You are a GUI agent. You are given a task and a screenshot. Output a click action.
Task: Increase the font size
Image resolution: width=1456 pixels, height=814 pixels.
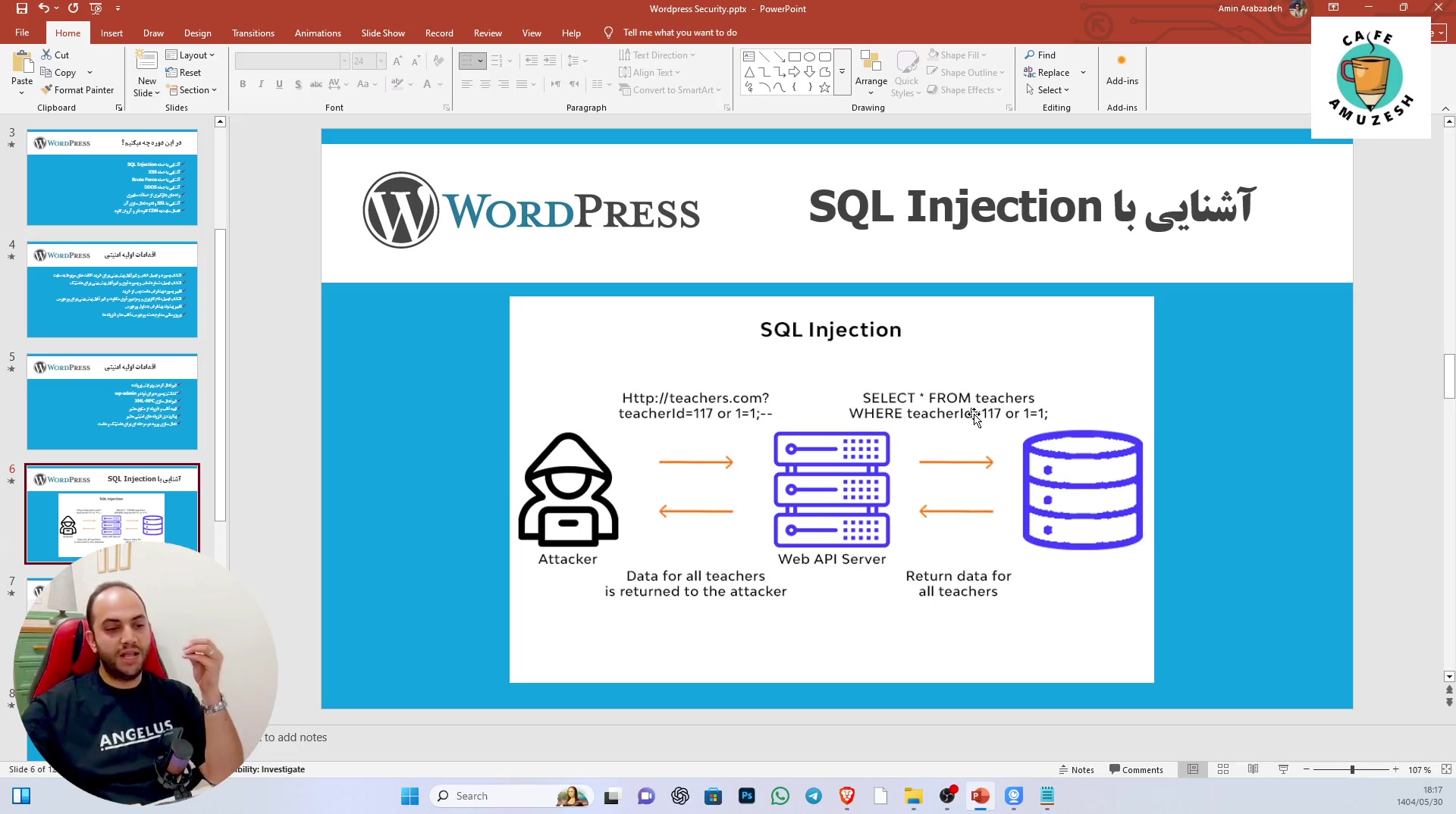(397, 61)
